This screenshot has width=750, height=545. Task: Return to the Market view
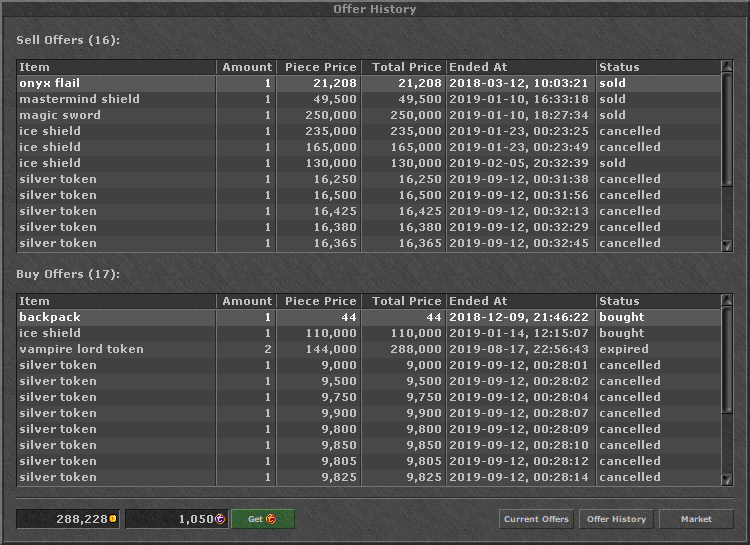(696, 519)
